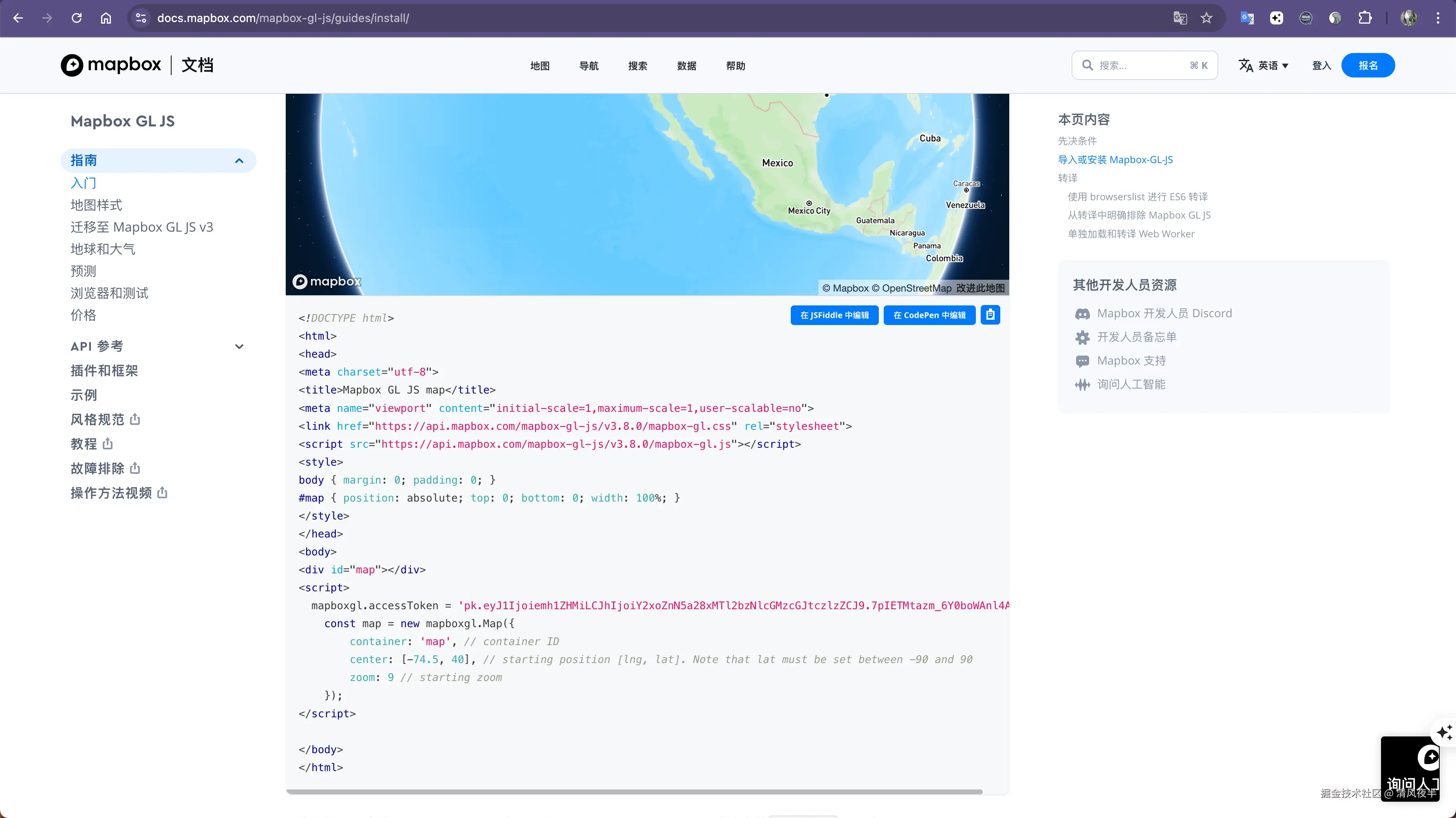Image resolution: width=1456 pixels, height=818 pixels.
Task: Click the 询问人工智能 resource item
Action: pos(1130,385)
